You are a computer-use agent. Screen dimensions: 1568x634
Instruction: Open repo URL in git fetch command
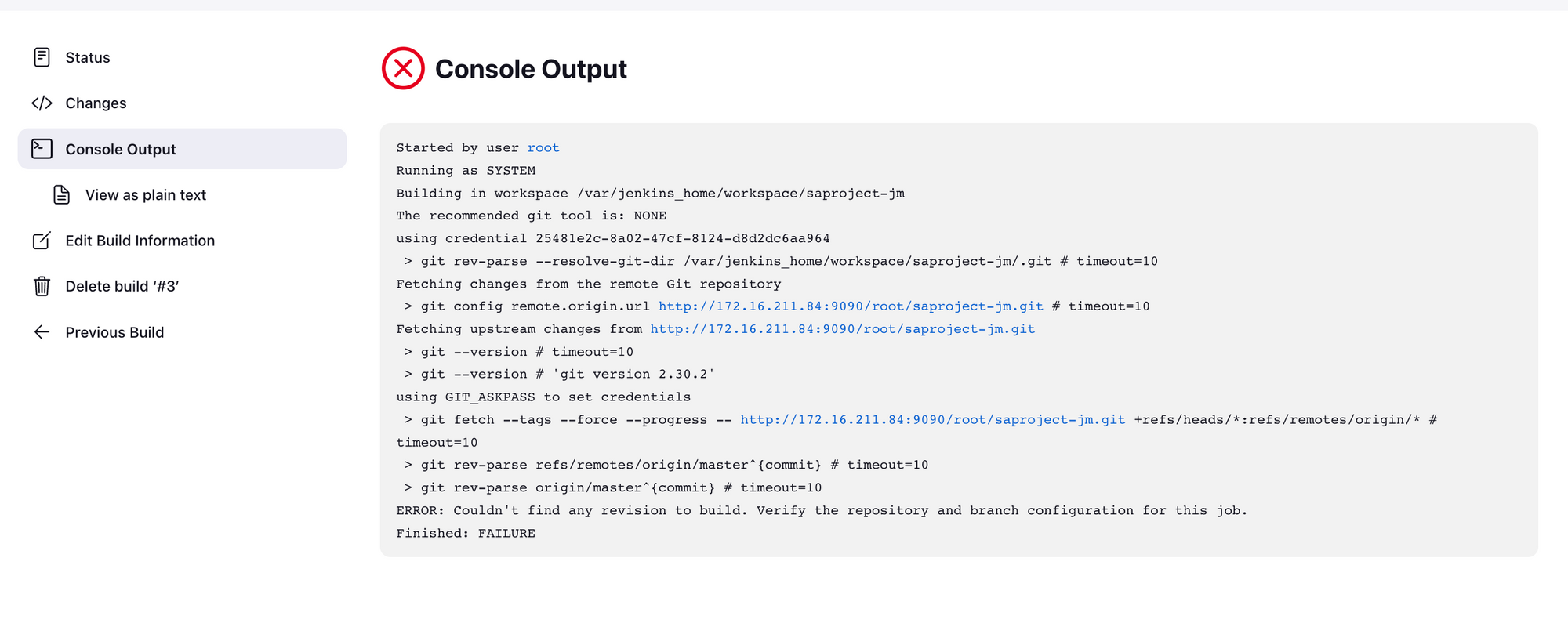pyautogui.click(x=933, y=420)
